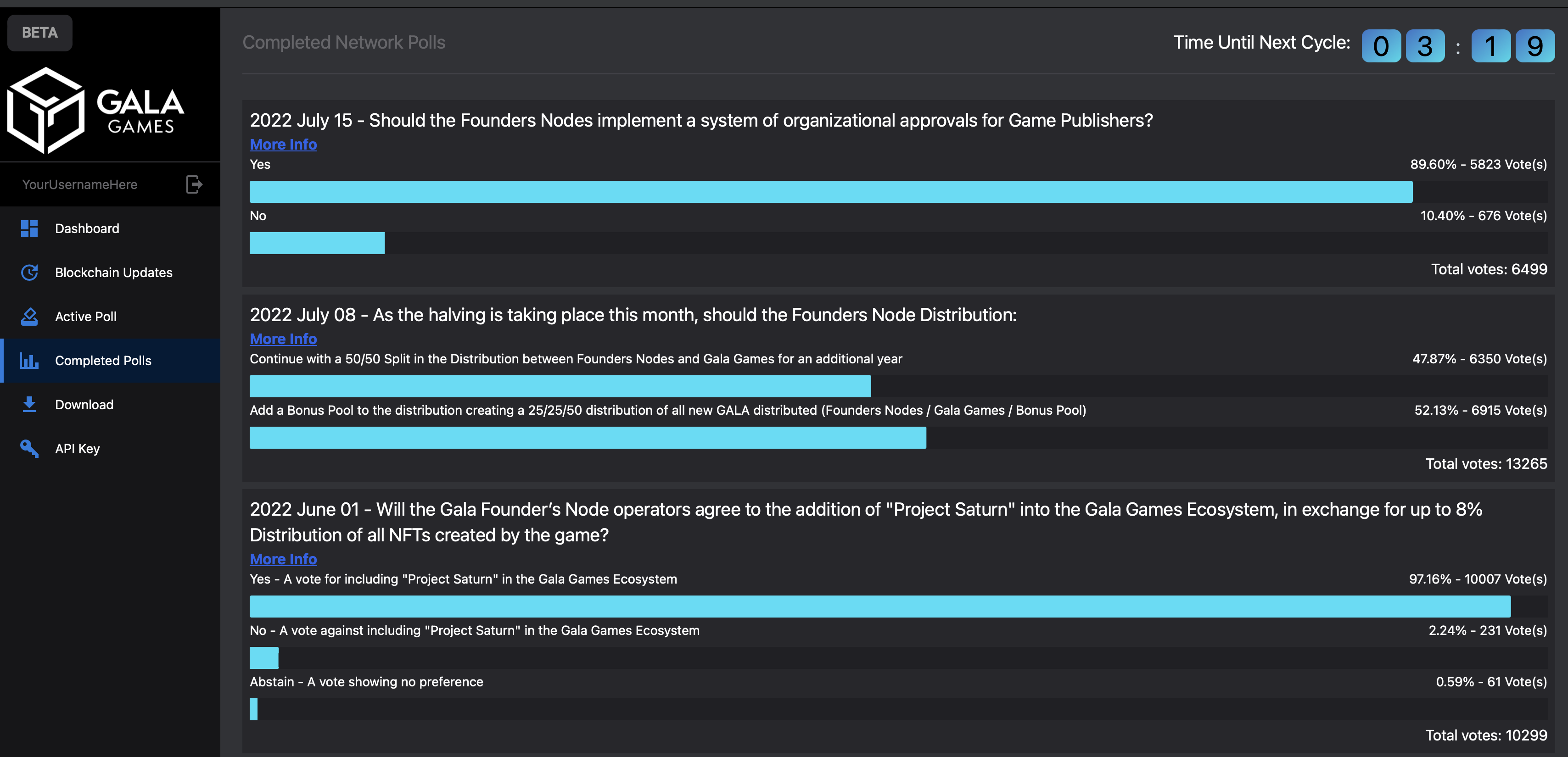
Task: Click the 'Yes' label in July 15 poll
Action: pyautogui.click(x=260, y=164)
